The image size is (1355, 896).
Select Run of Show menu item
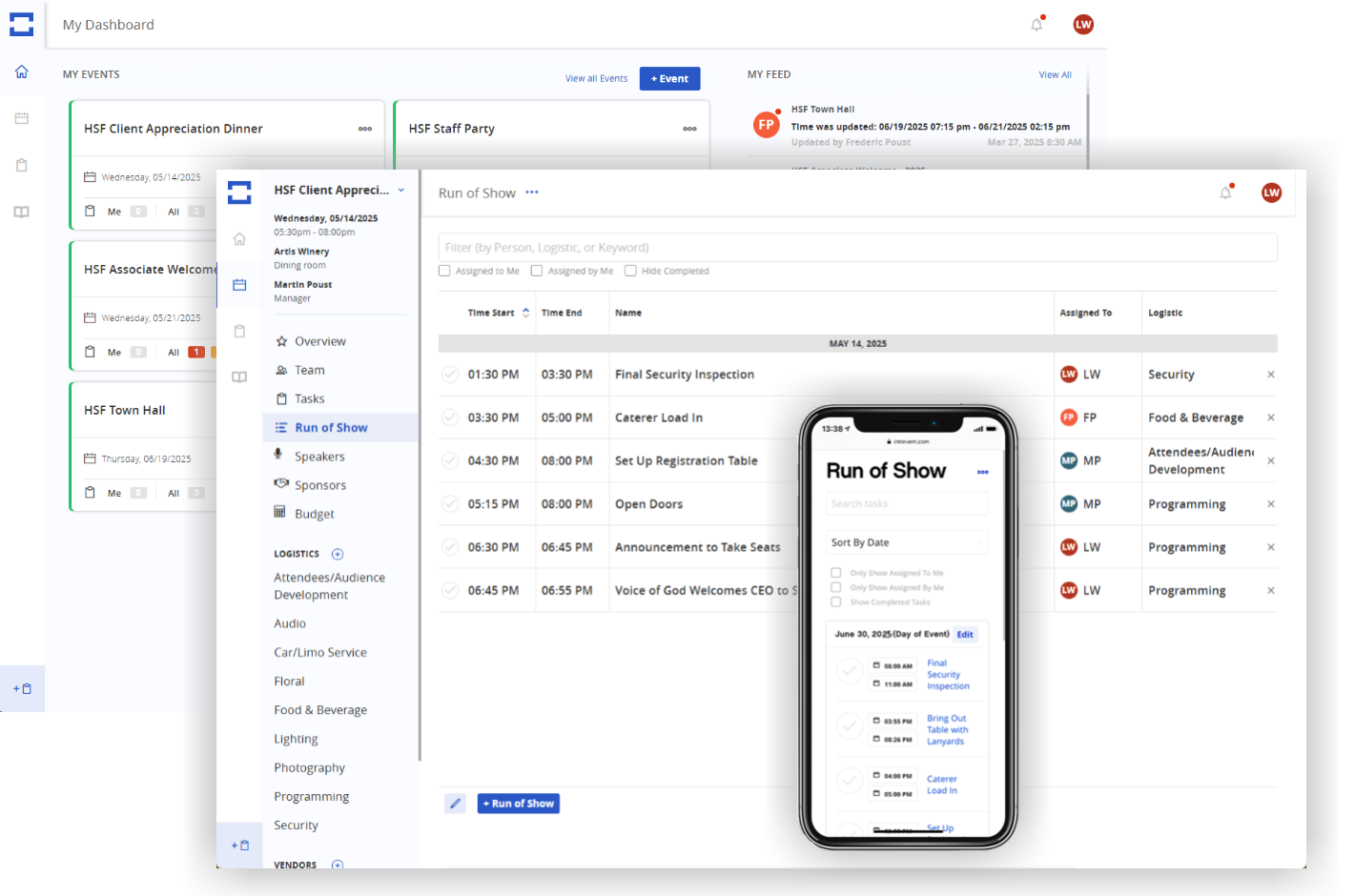click(340, 428)
